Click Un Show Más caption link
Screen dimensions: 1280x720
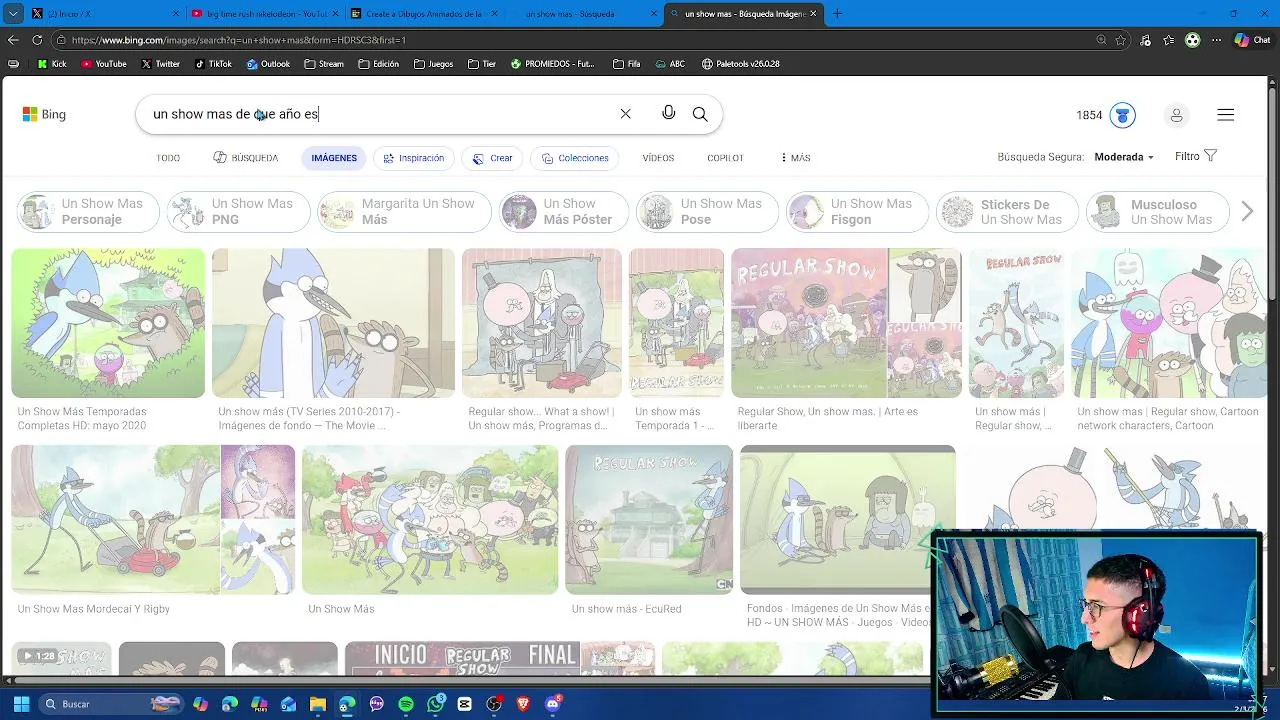tap(341, 609)
